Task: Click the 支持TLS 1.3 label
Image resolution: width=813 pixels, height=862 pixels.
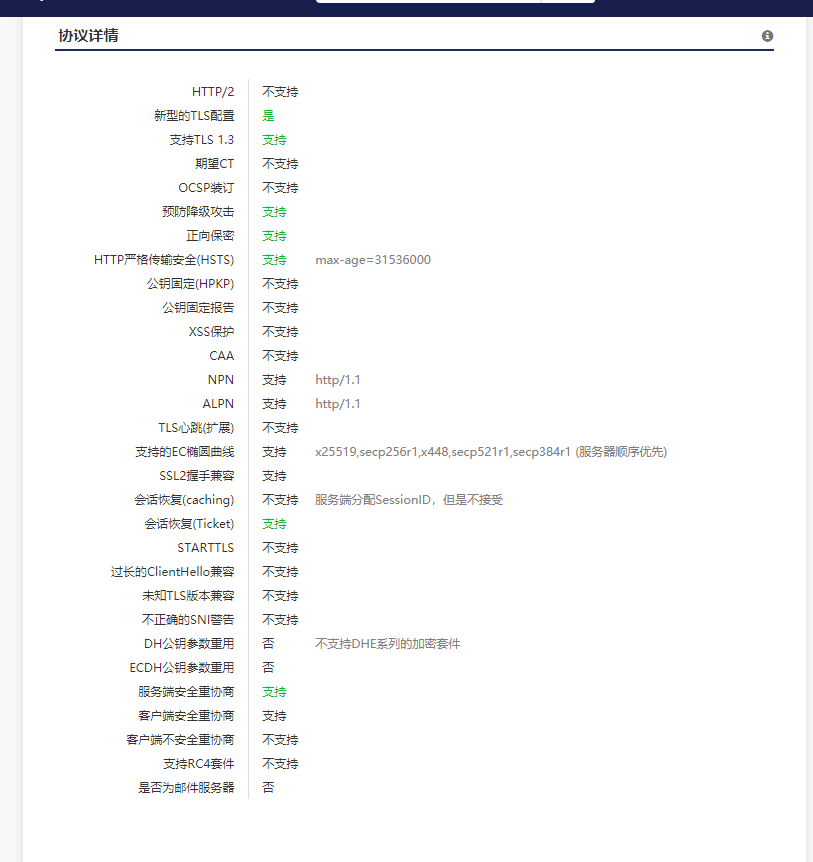Action: [x=202, y=140]
